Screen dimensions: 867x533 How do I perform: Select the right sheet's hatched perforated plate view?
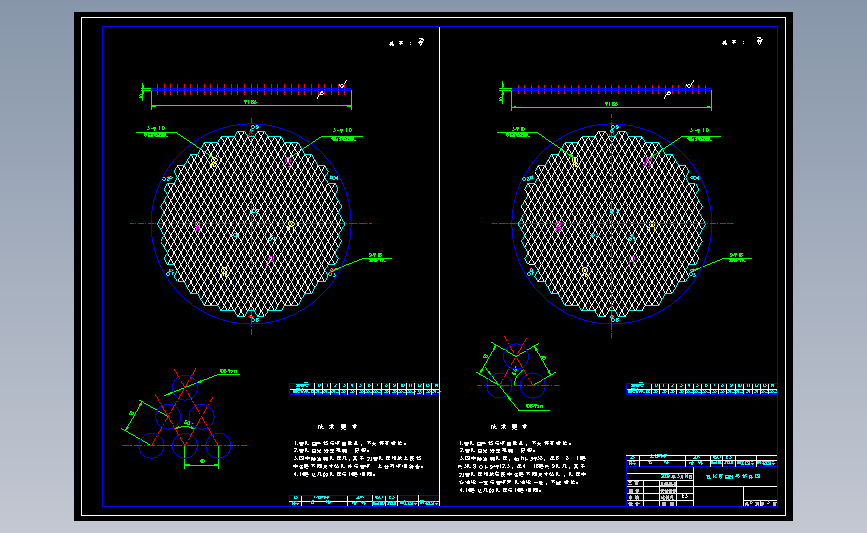pos(612,224)
